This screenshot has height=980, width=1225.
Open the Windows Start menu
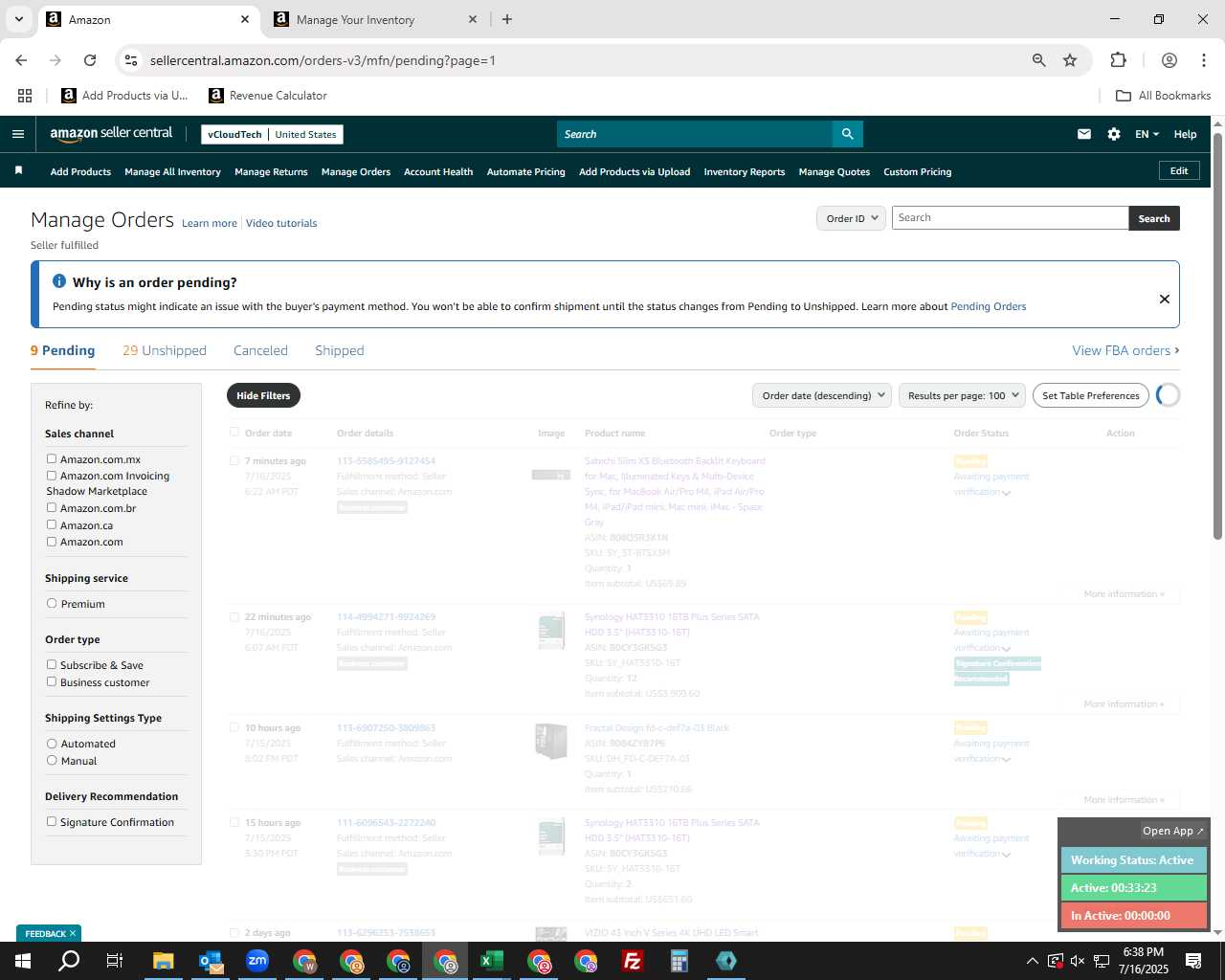(x=23, y=961)
